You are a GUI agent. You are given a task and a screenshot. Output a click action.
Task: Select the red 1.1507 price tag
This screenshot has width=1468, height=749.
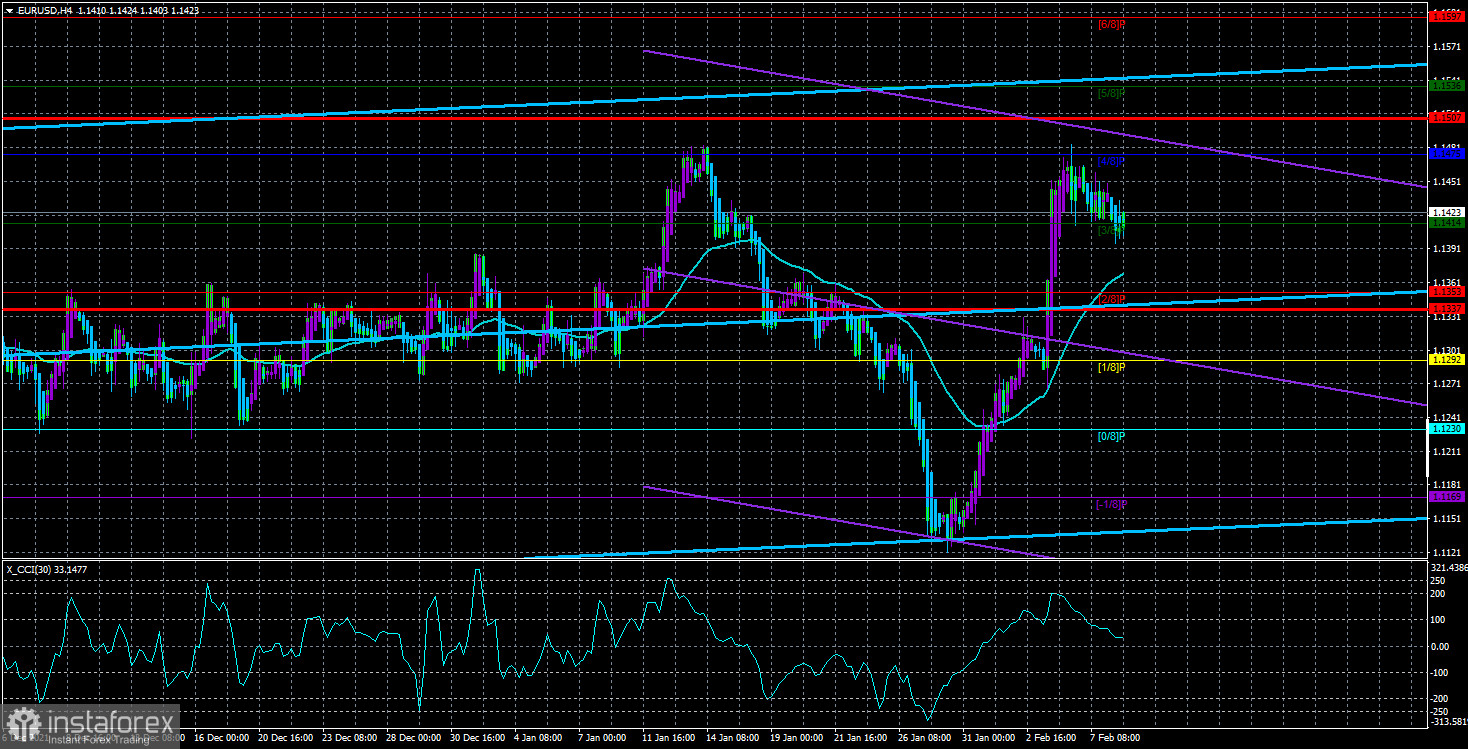click(1447, 118)
